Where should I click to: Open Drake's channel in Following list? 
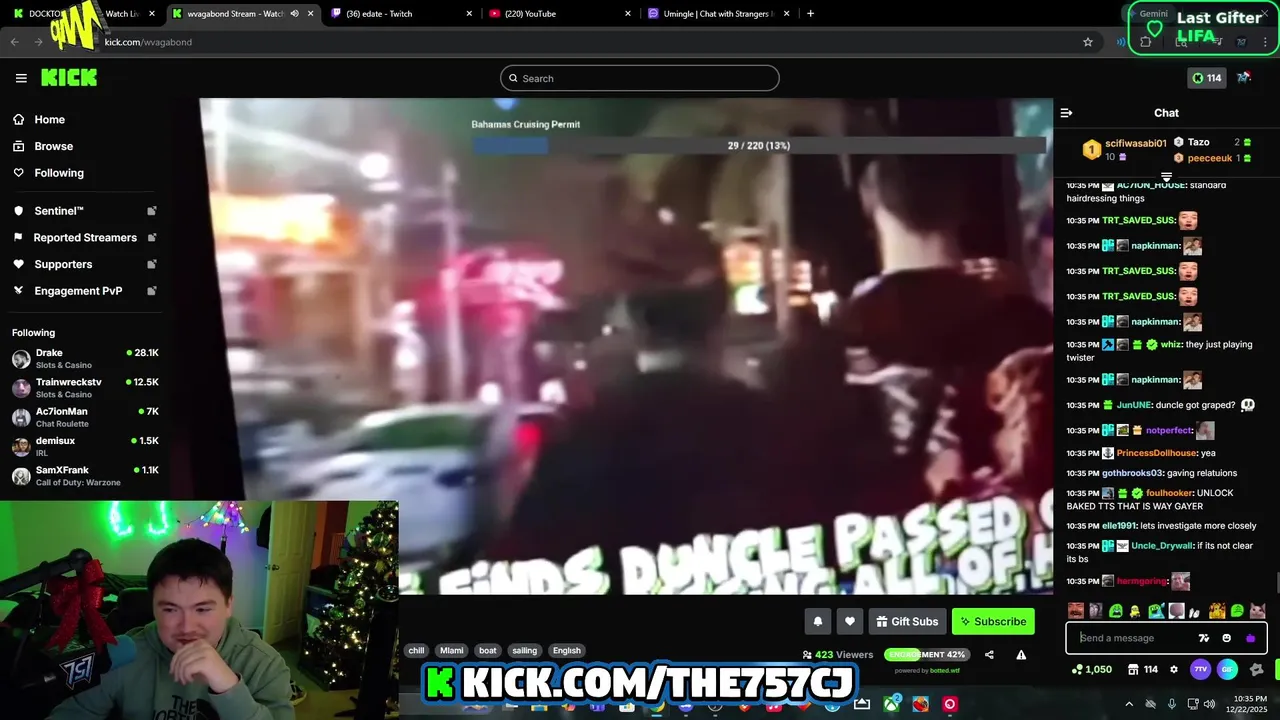[x=85, y=359]
